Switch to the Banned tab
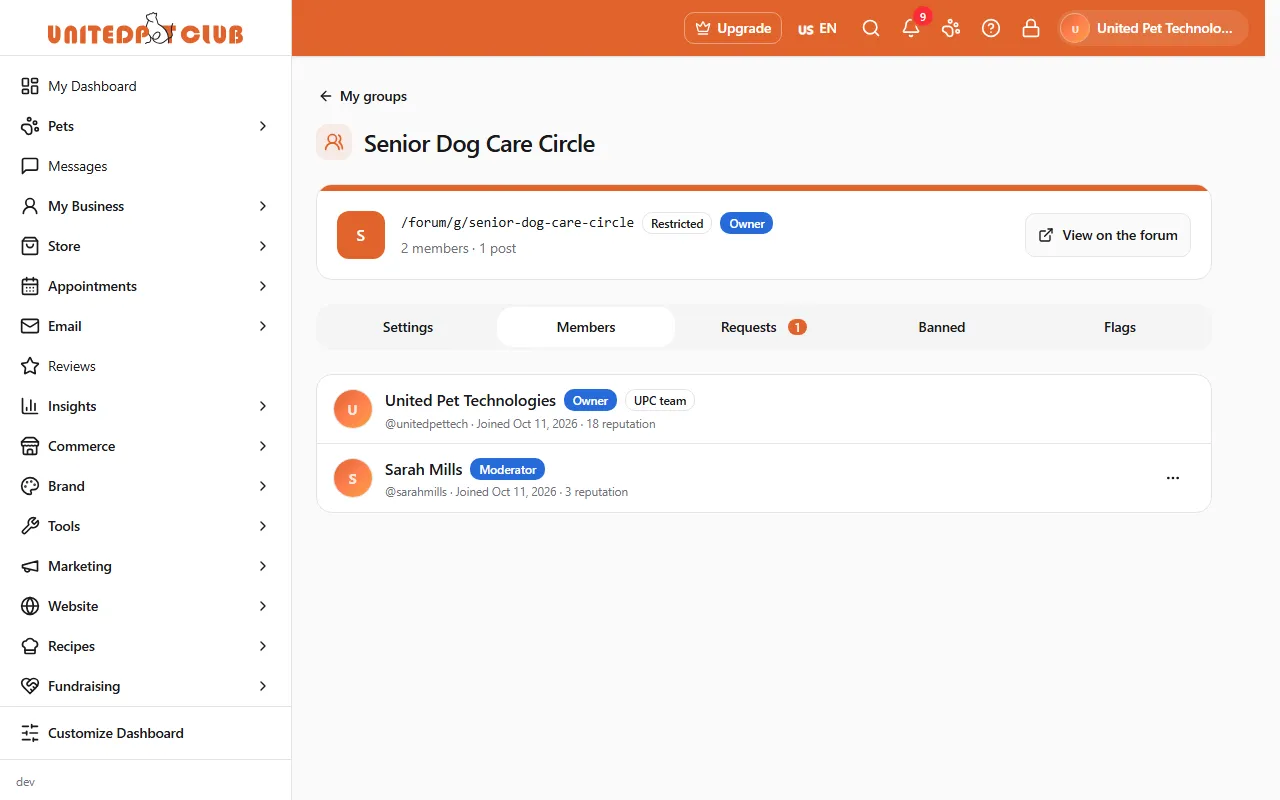This screenshot has width=1280, height=800. [942, 327]
